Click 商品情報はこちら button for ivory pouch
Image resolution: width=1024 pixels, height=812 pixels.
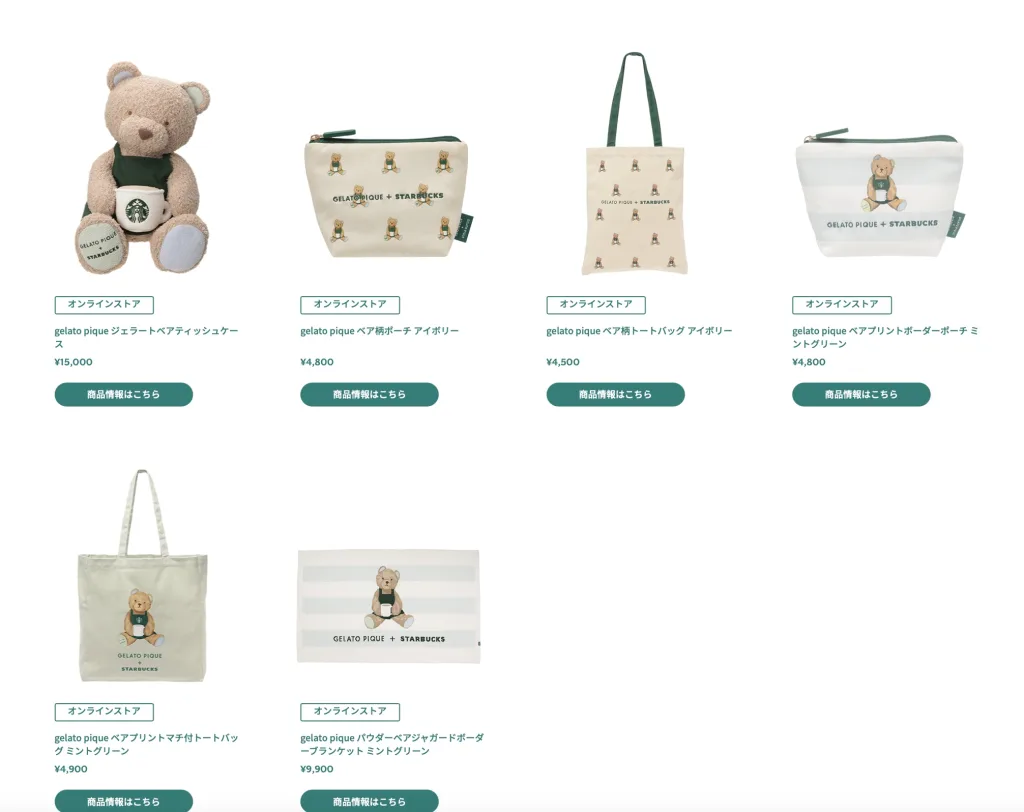(x=370, y=395)
